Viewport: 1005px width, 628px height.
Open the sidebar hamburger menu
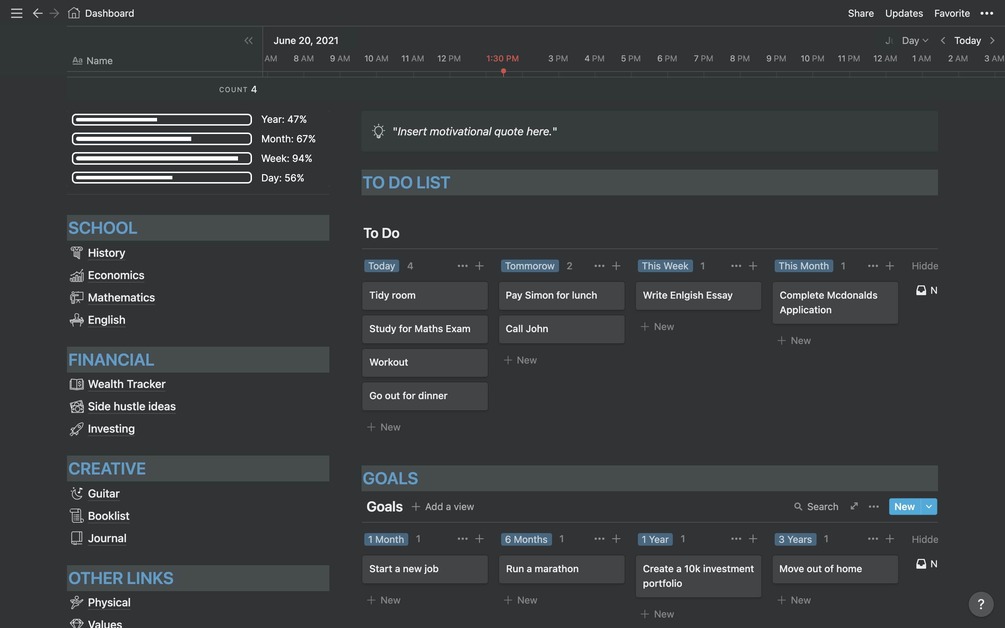16,13
